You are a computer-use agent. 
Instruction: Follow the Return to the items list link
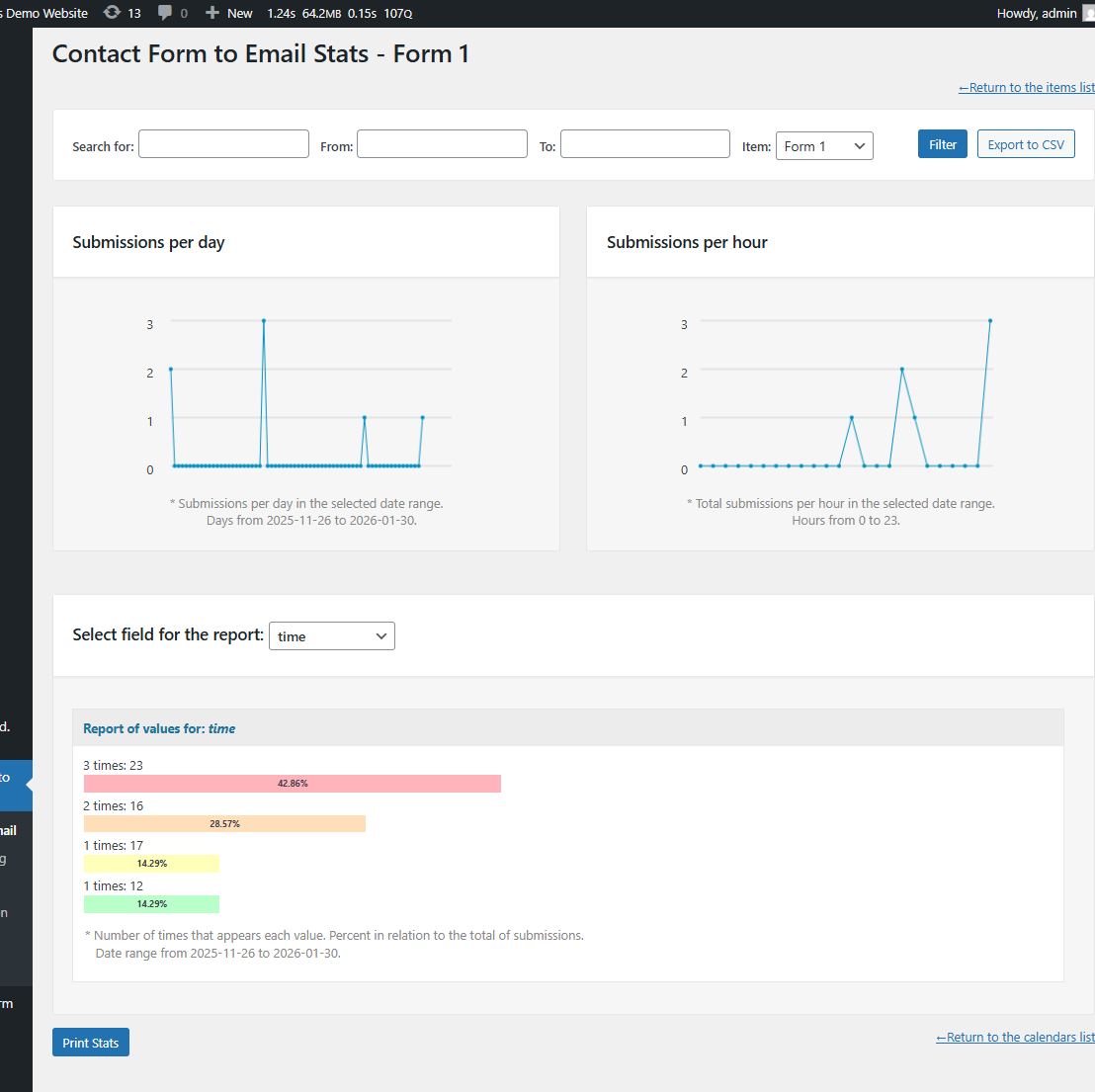tap(1026, 88)
